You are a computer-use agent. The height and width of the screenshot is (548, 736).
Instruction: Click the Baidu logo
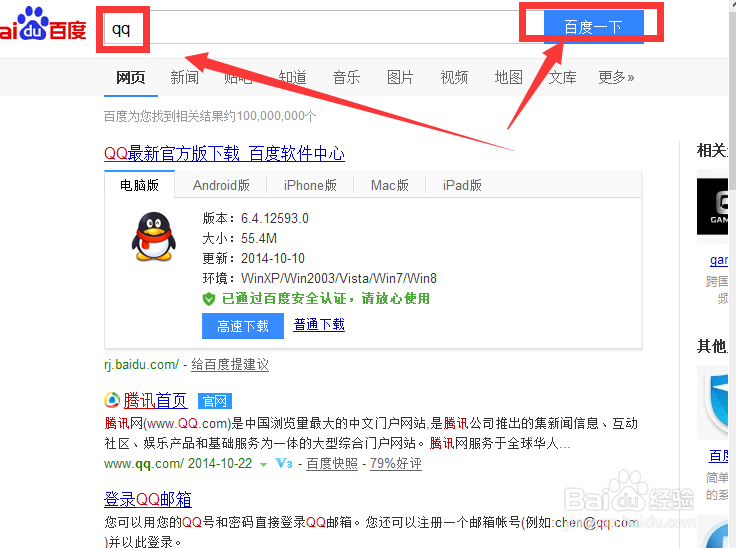click(43, 24)
